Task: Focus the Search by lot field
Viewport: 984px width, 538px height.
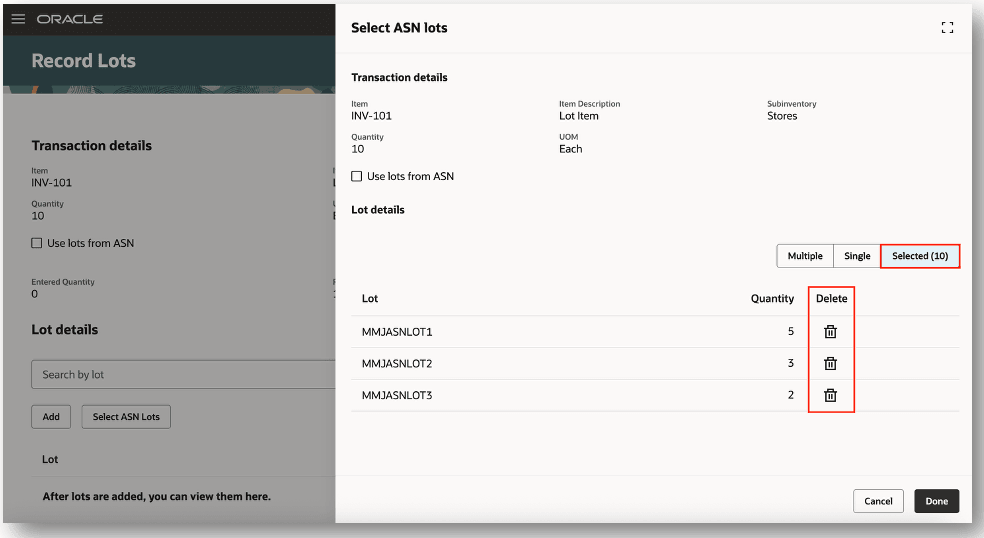Action: (x=183, y=374)
